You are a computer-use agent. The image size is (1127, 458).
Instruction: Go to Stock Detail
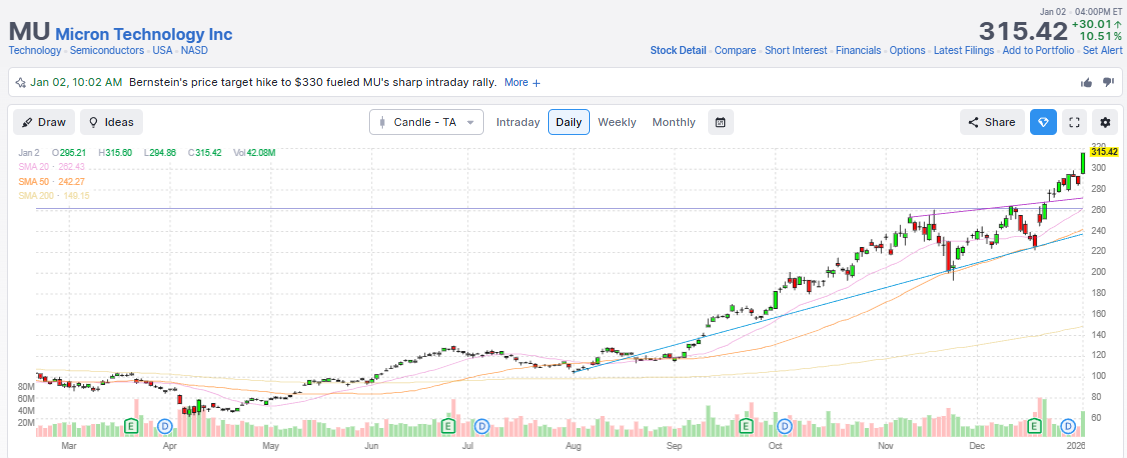[678, 50]
